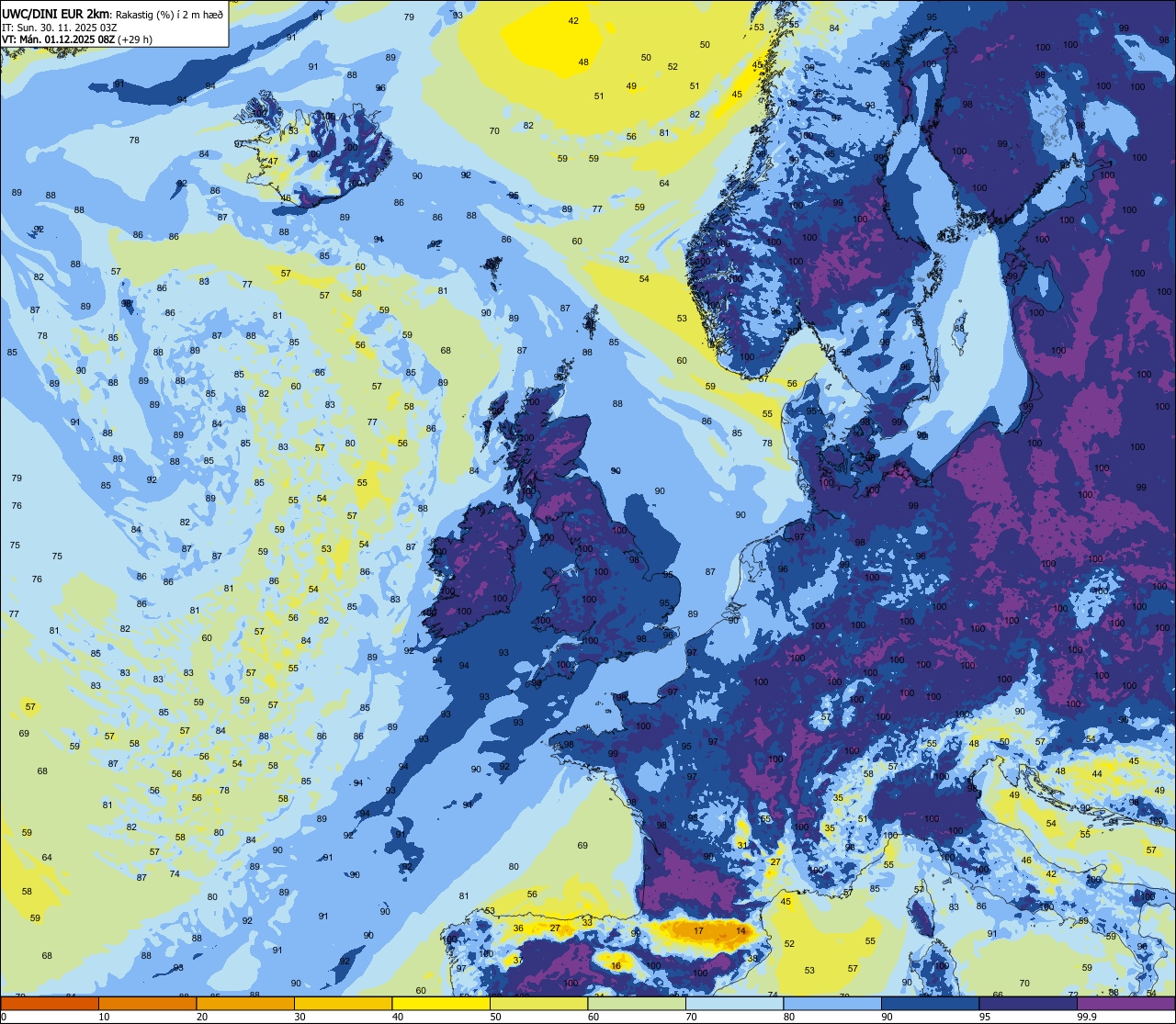Image resolution: width=1176 pixels, height=1024 pixels.
Task: Click the '33' value on Spain's north coast
Action: tap(587, 921)
